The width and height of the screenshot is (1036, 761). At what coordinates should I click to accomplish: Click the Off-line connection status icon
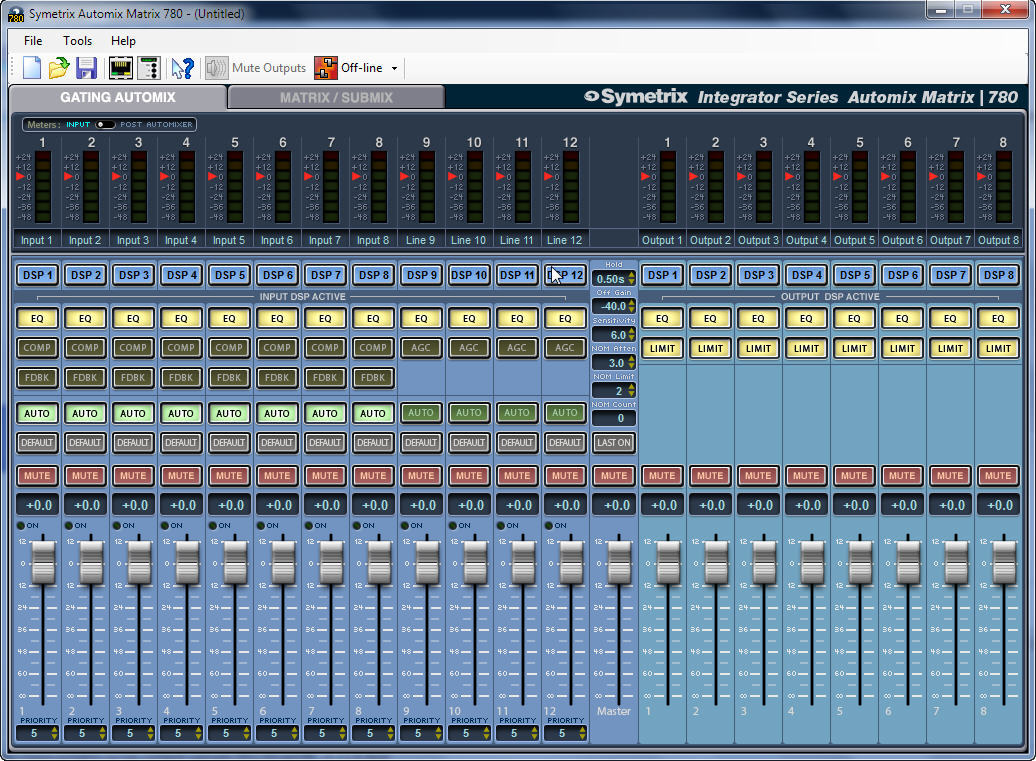326,67
